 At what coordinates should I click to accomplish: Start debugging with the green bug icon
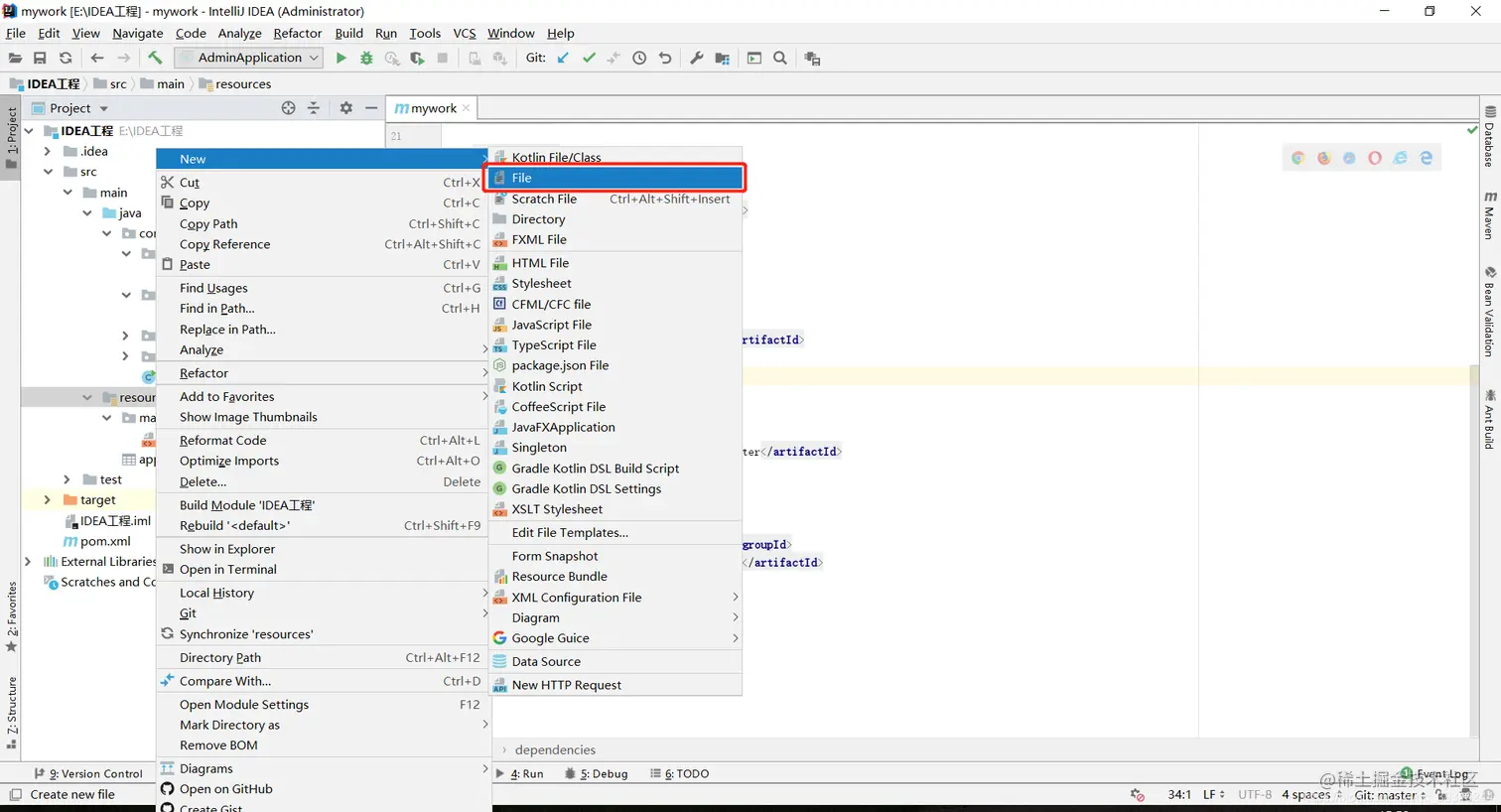coord(366,59)
